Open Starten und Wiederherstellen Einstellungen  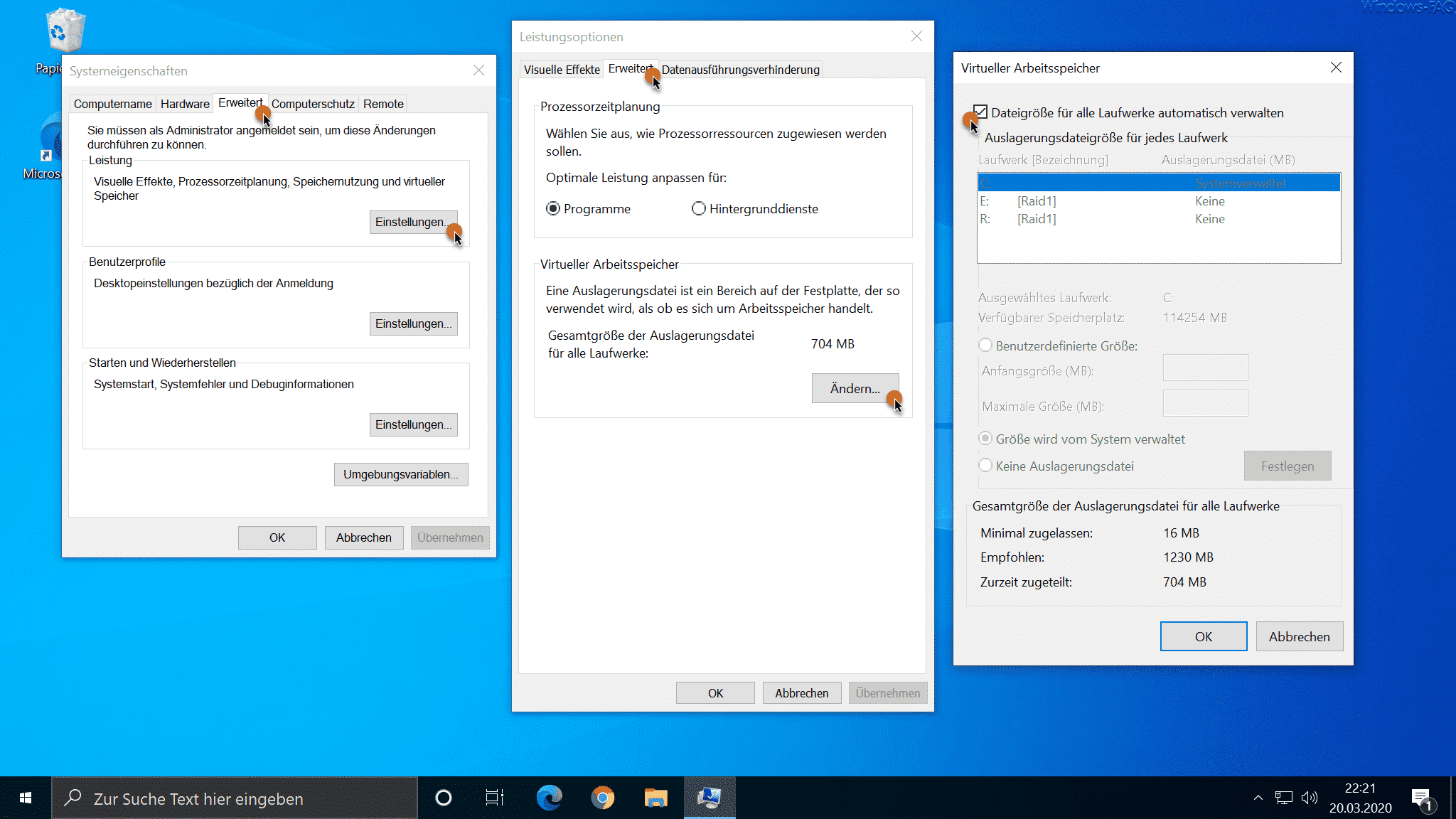(413, 424)
